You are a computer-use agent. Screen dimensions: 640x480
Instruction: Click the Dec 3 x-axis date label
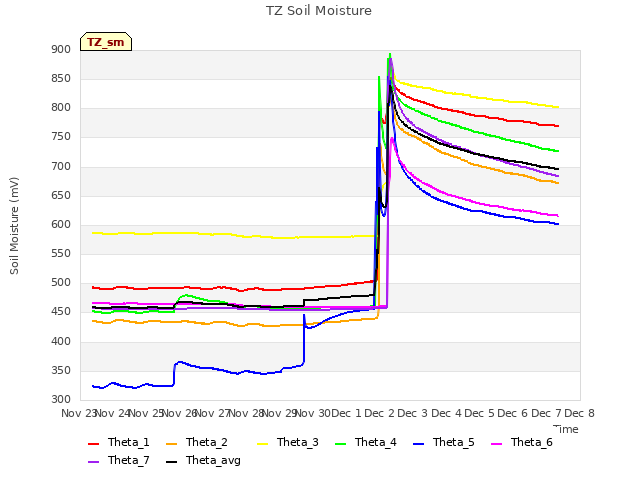pos(413,413)
